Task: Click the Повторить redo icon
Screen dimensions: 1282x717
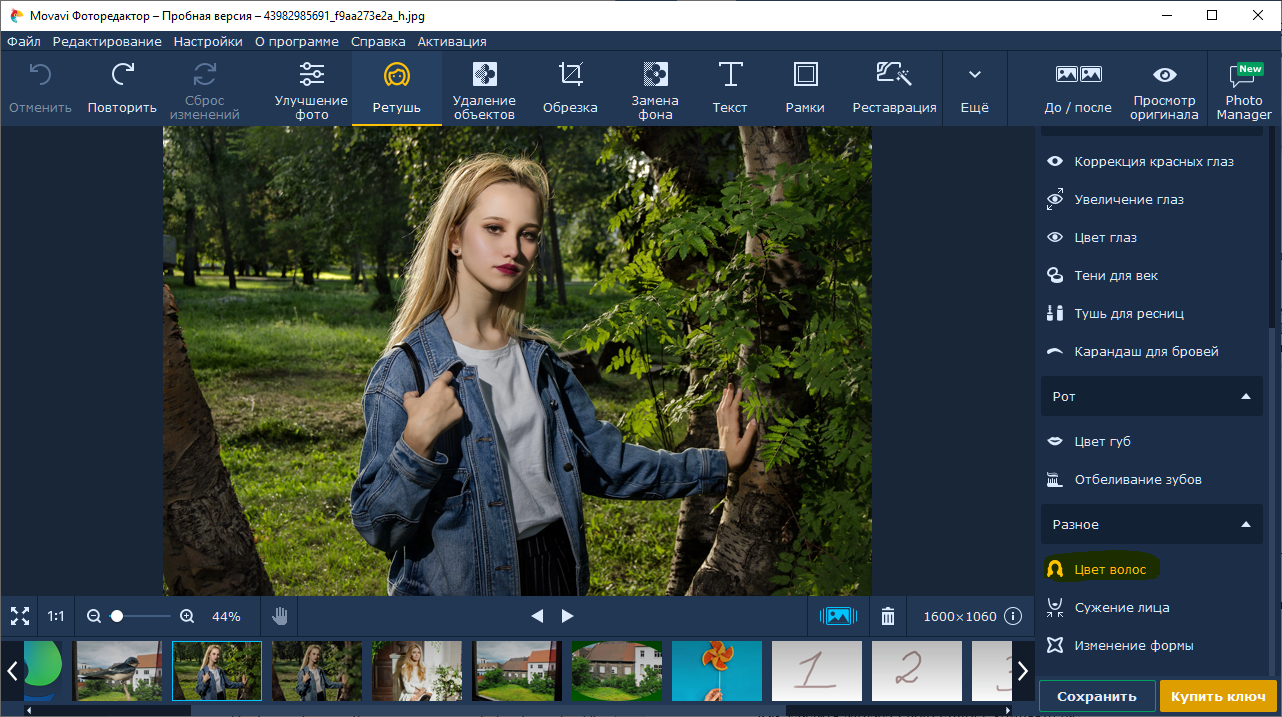Action: click(x=122, y=75)
